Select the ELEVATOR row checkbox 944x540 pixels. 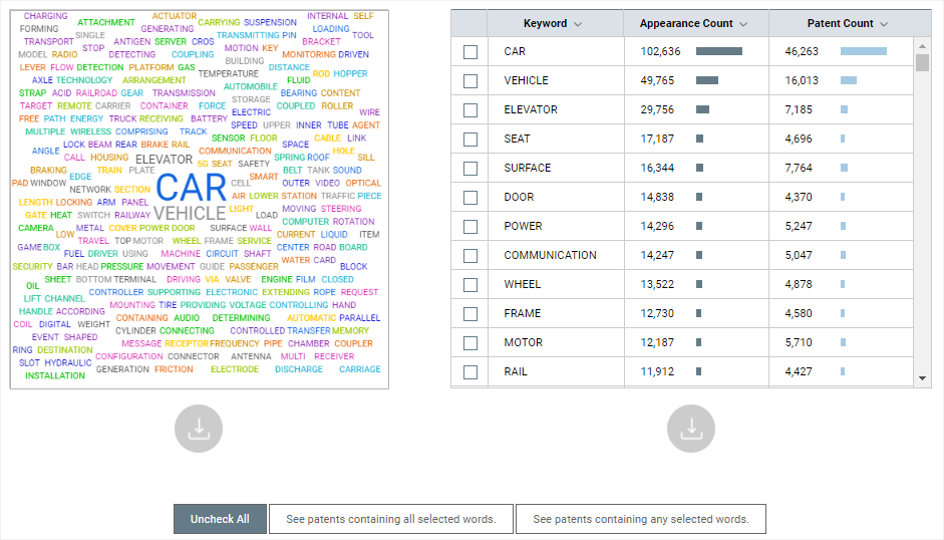point(470,110)
